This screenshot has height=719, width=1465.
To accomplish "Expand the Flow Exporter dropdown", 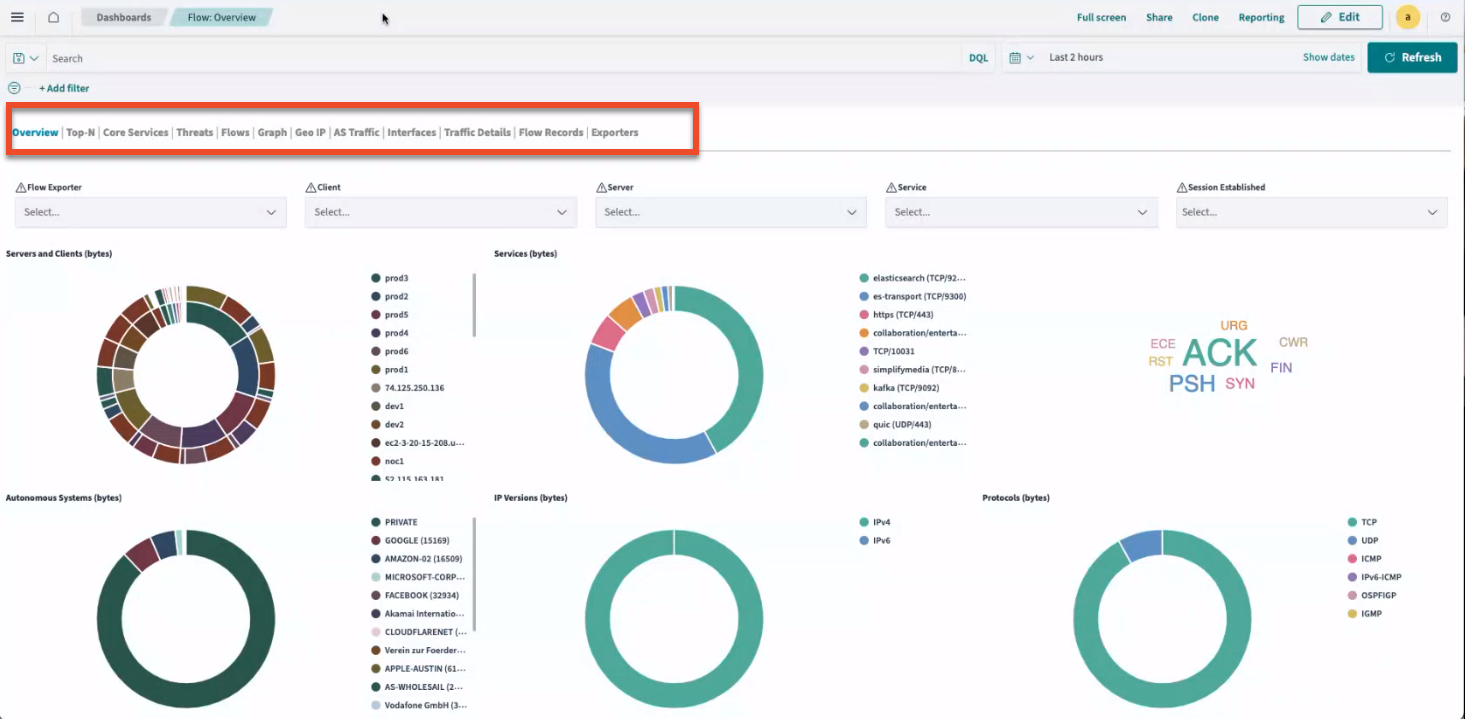I will click(x=150, y=212).
